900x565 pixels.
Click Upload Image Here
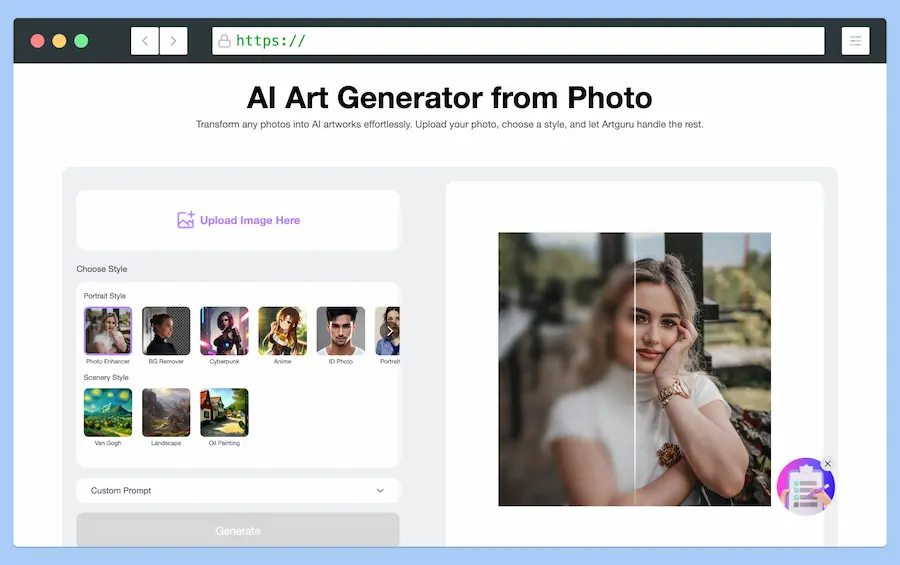tap(249, 220)
